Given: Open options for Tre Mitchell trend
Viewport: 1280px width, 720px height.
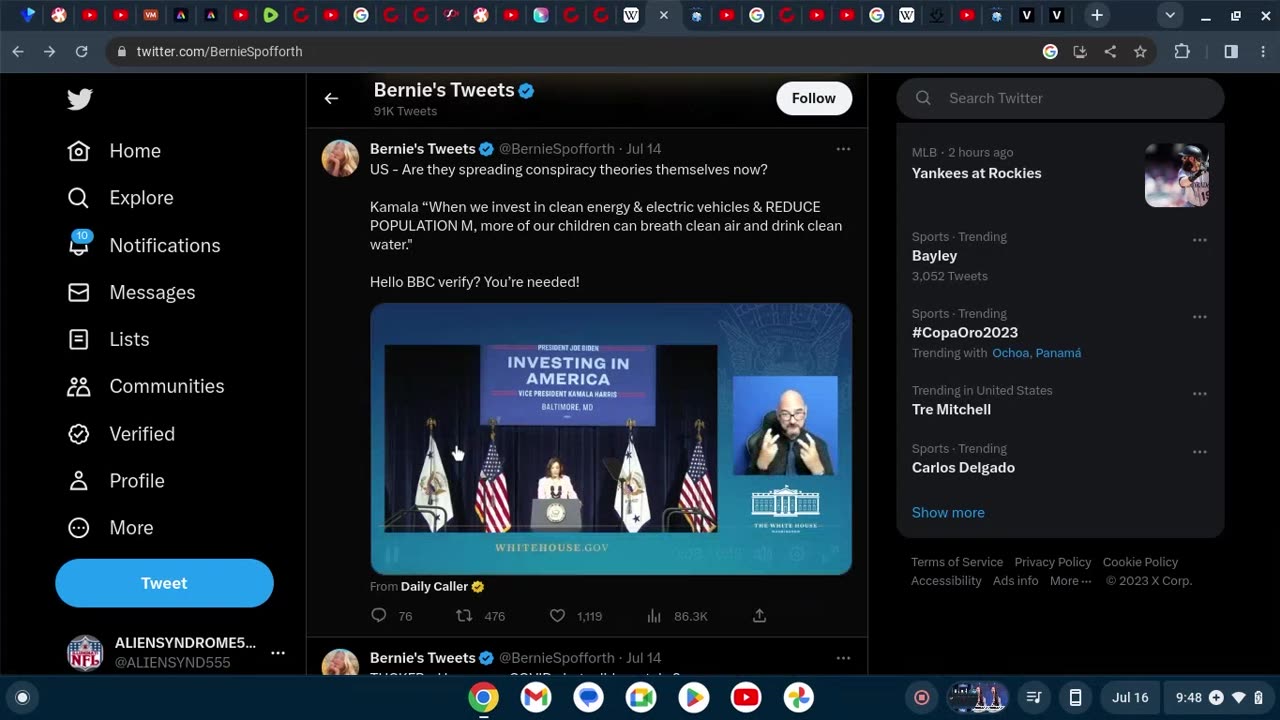Looking at the screenshot, I should point(1199,394).
